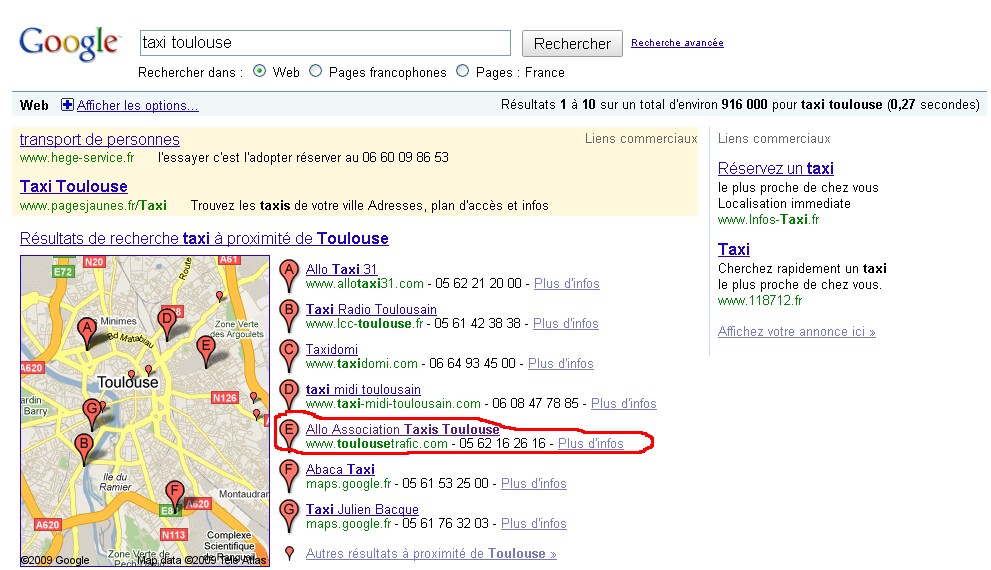Viewport: 991px width, 570px height.
Task: Click map pin A near Minimes
Action: [x=87, y=333]
